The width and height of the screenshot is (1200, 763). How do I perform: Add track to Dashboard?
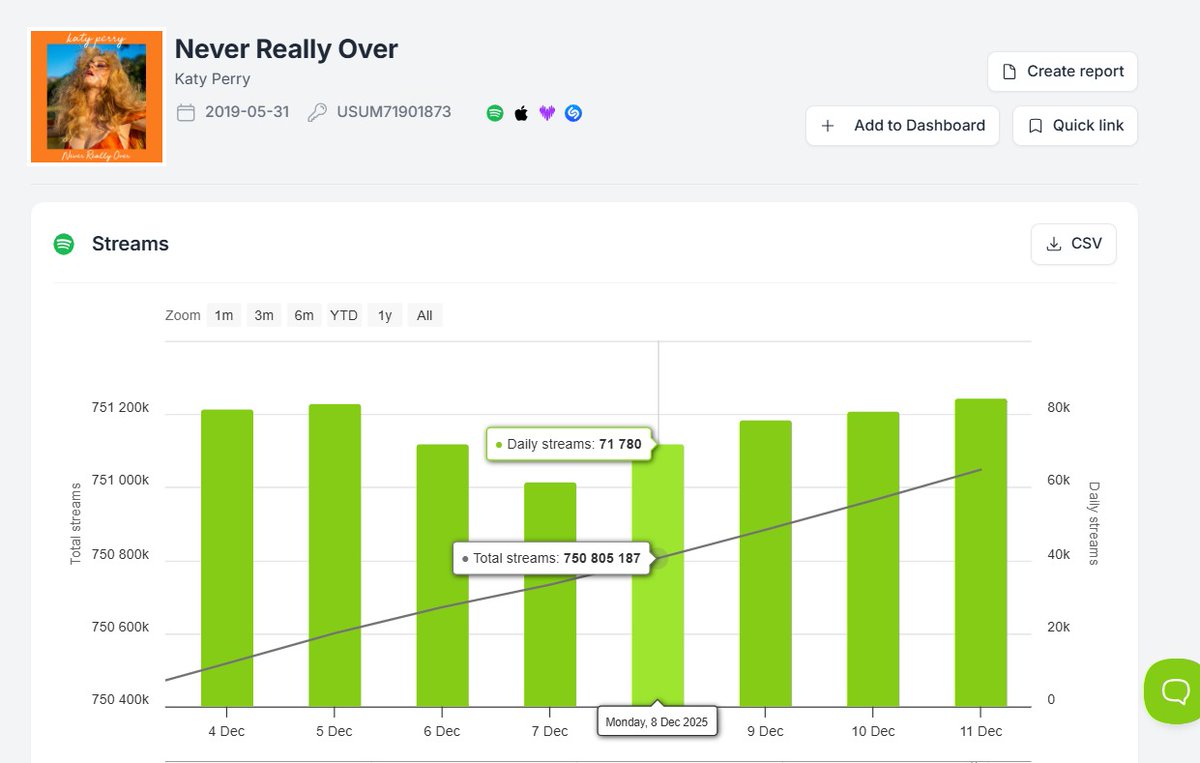[902, 125]
